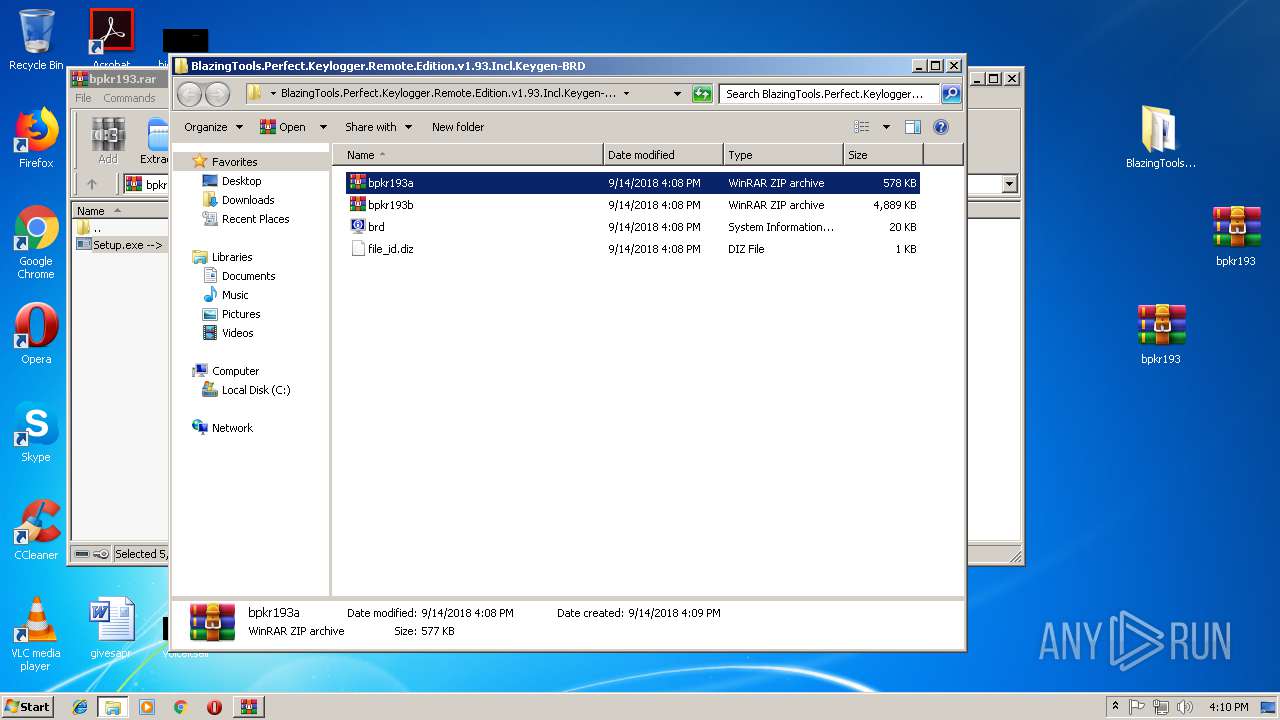Screen dimensions: 1280x720
Task: Click New folder button
Action: coord(458,127)
